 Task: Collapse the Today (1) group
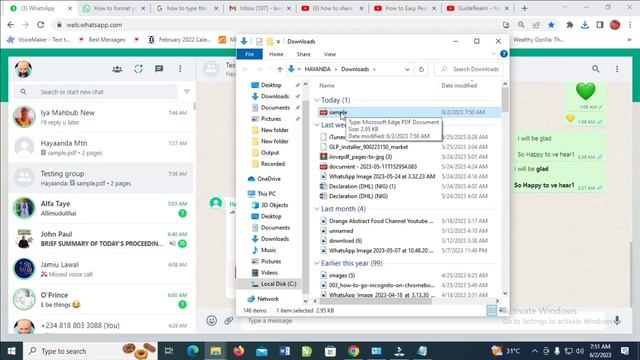pyautogui.click(x=317, y=100)
